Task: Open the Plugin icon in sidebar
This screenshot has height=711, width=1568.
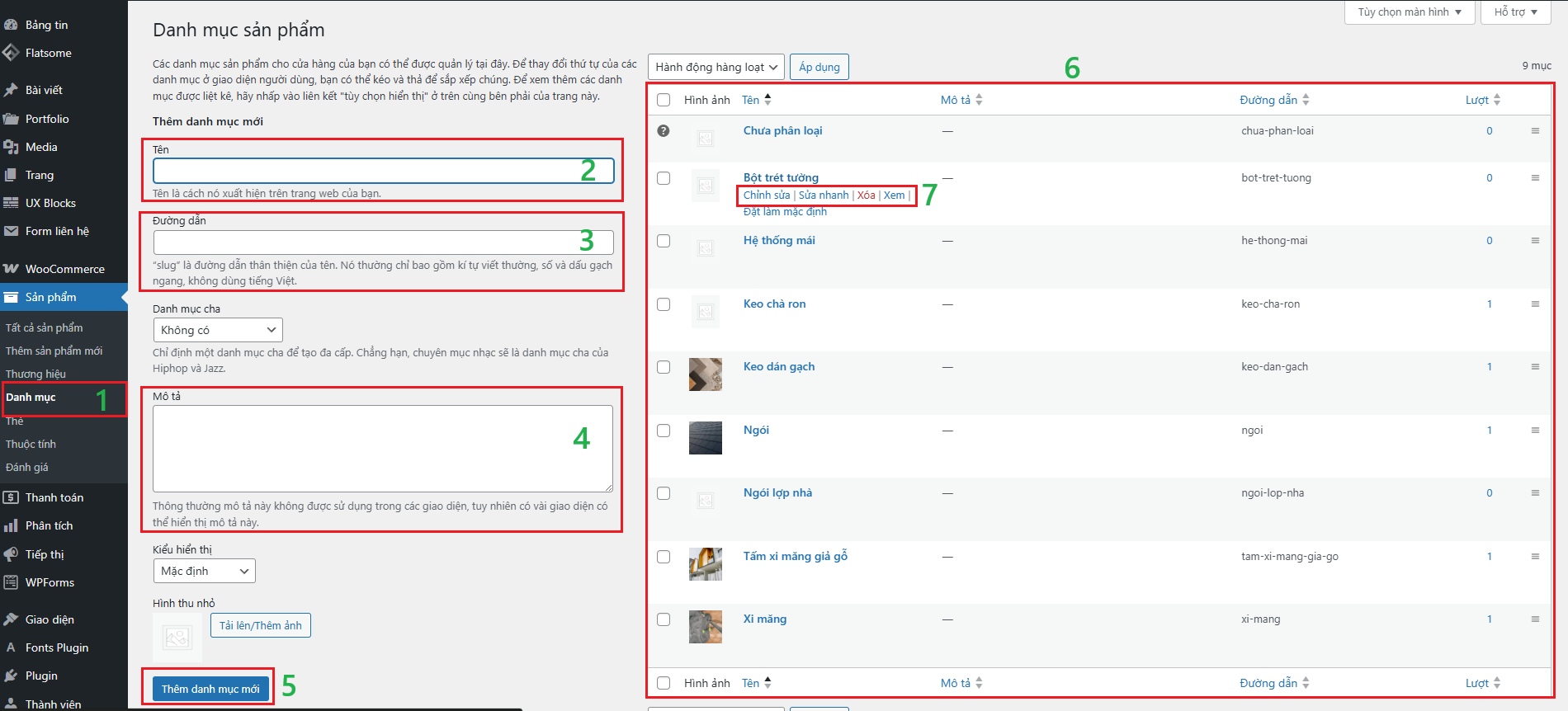Action: [x=11, y=676]
